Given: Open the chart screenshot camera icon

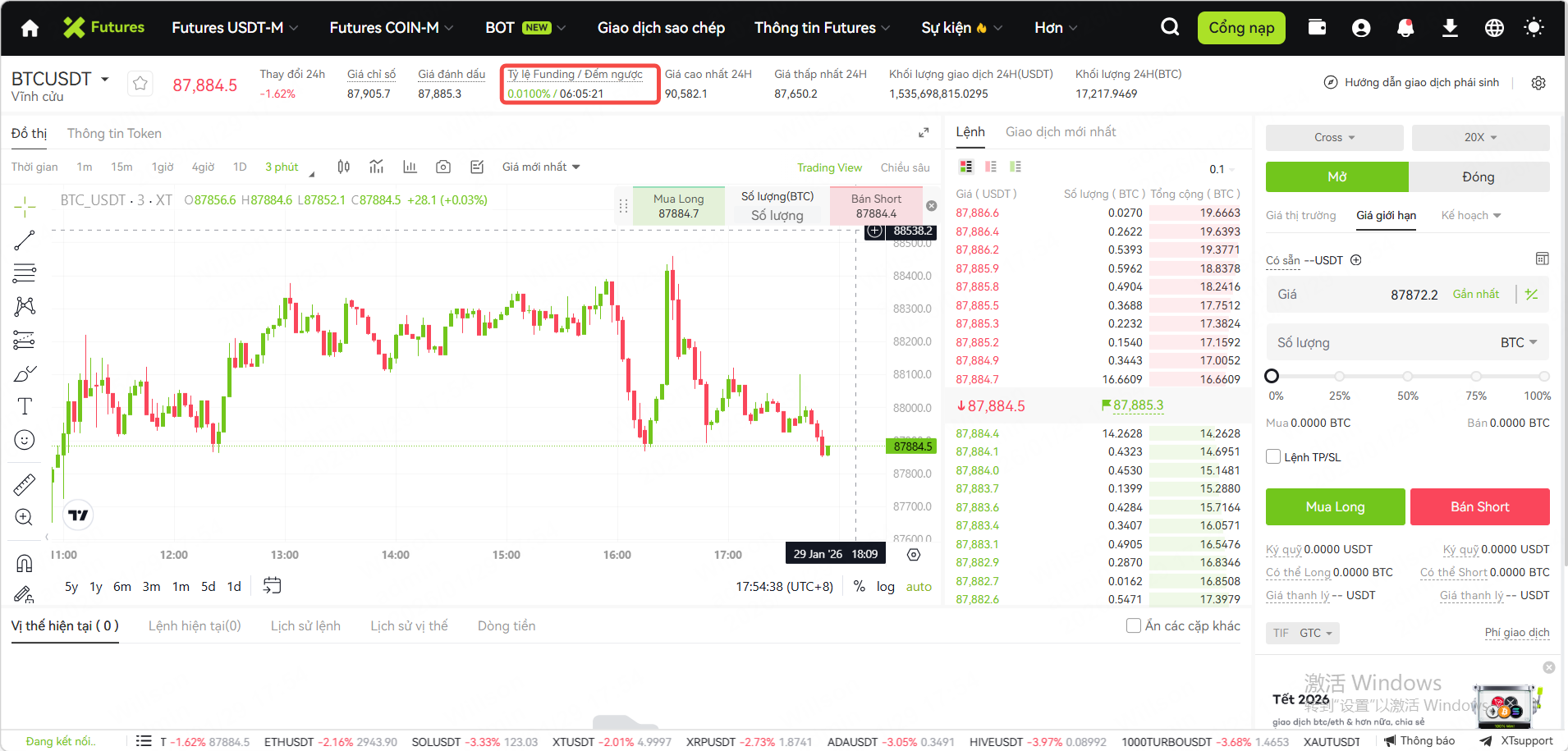Looking at the screenshot, I should [x=443, y=167].
